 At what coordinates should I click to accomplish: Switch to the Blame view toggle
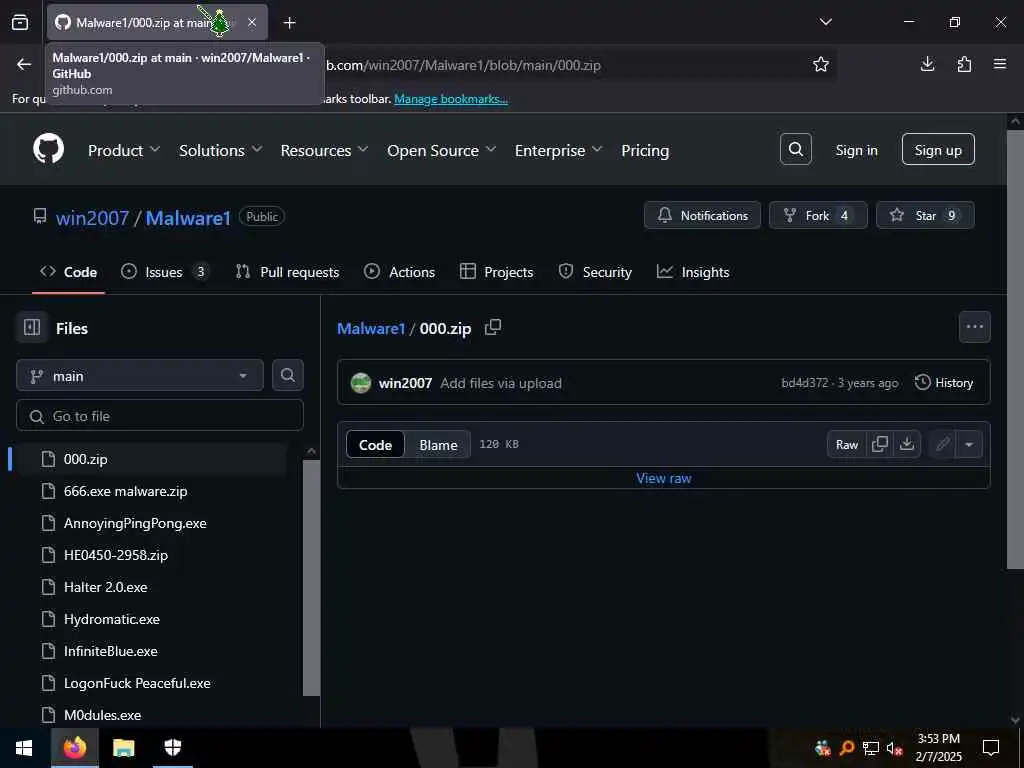[438, 445]
